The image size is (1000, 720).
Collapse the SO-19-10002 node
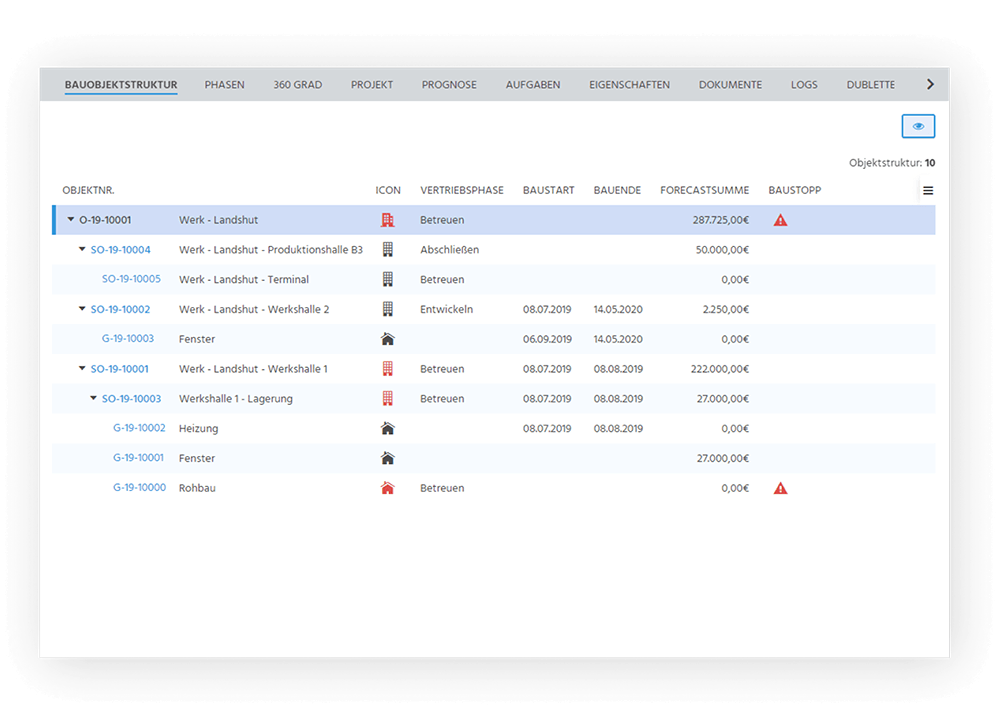82,309
